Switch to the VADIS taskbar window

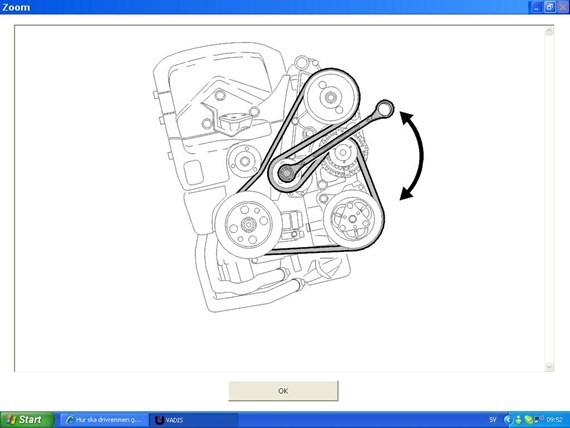tap(194, 420)
